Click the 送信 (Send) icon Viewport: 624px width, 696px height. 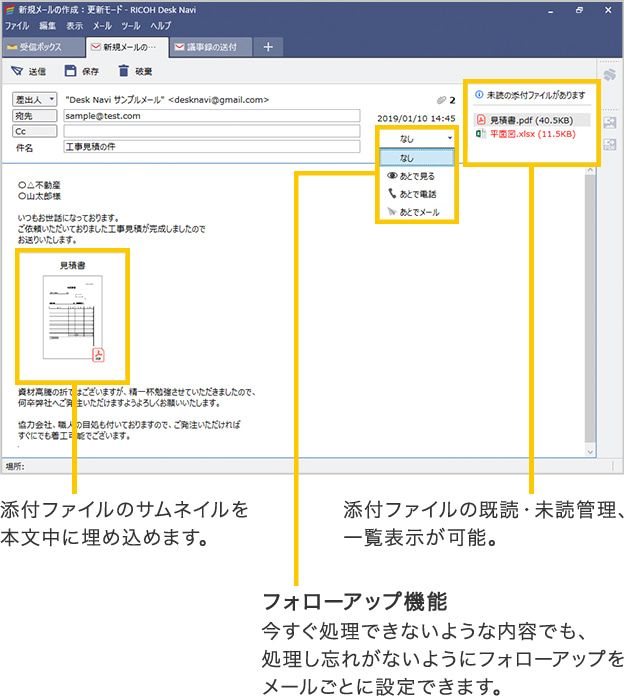pyautogui.click(x=18, y=72)
